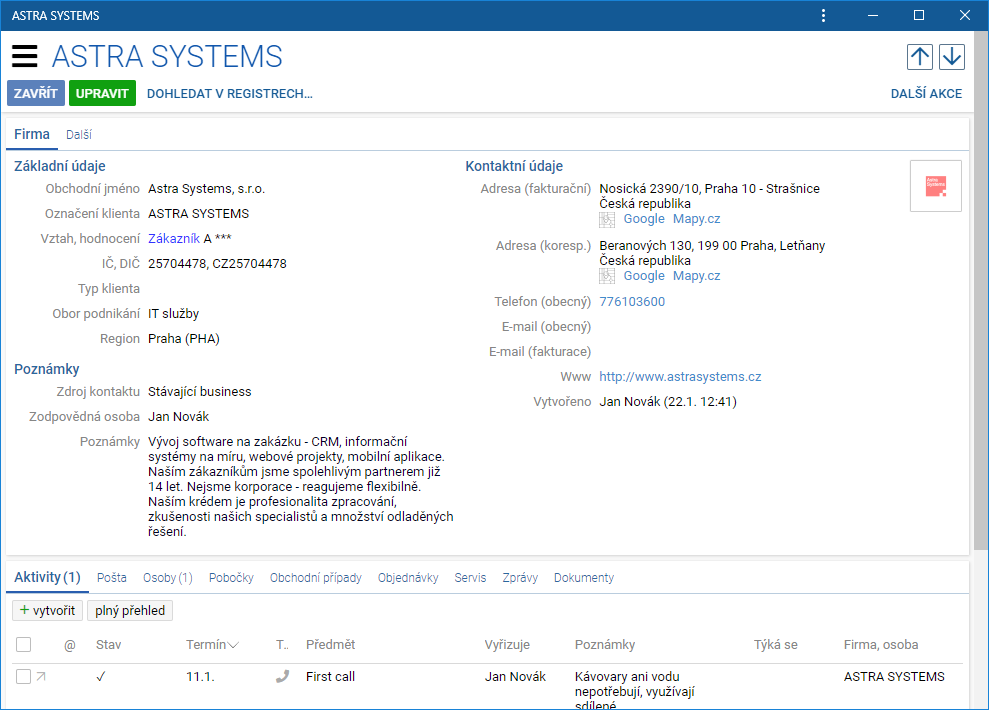This screenshot has height=710, width=989.
Task: Click the Poznámky column header in activities
Action: coord(605,644)
